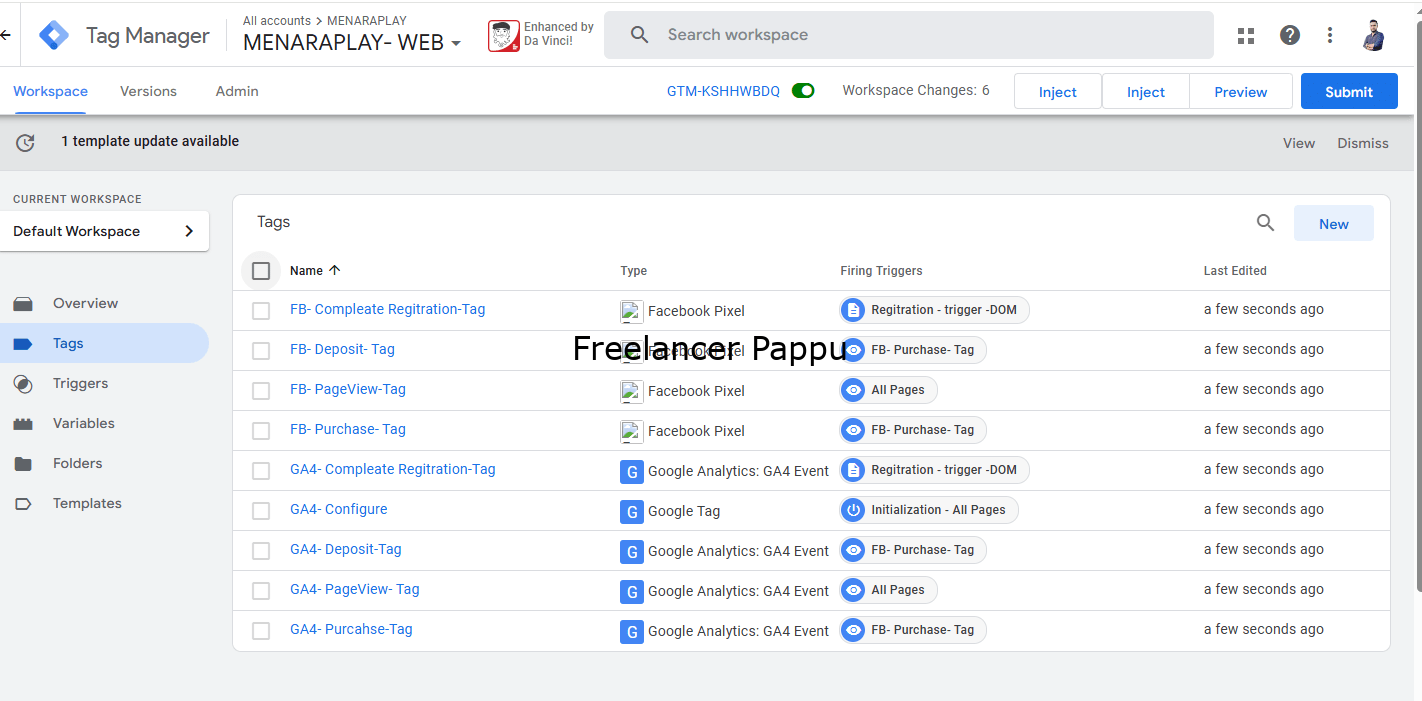The width and height of the screenshot is (1422, 701).
Task: Switch to the Workspace tab
Action: coord(51,91)
